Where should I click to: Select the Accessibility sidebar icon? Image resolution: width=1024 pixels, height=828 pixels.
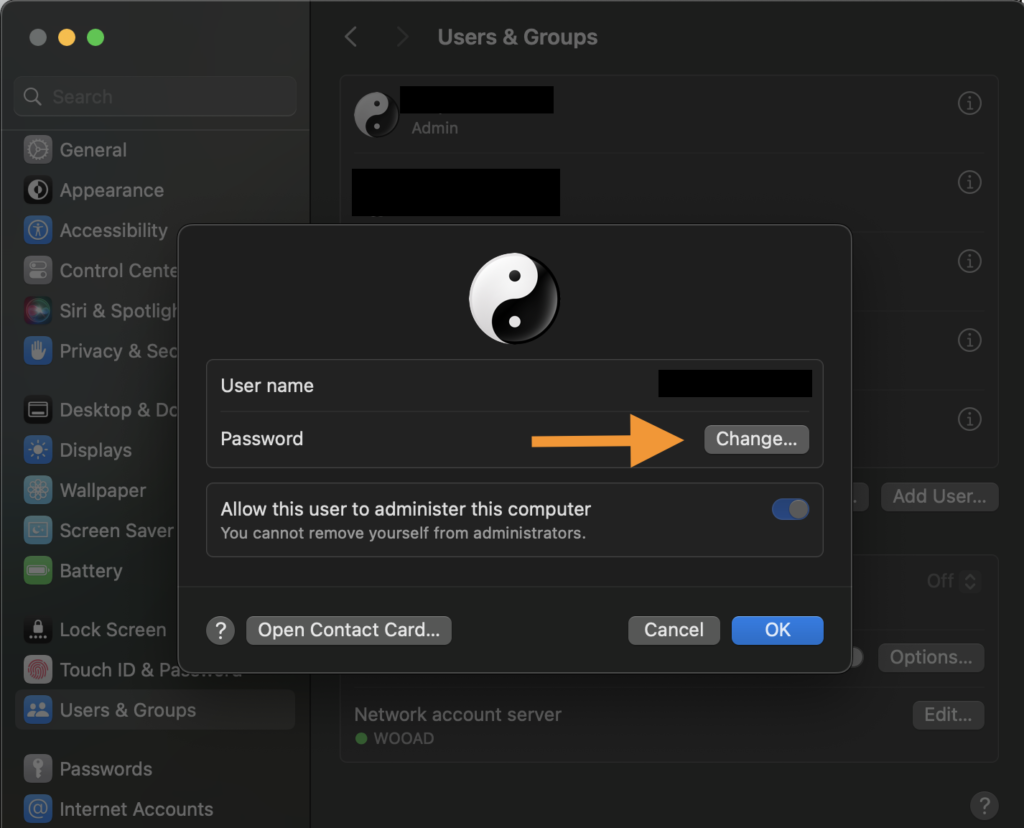point(38,230)
